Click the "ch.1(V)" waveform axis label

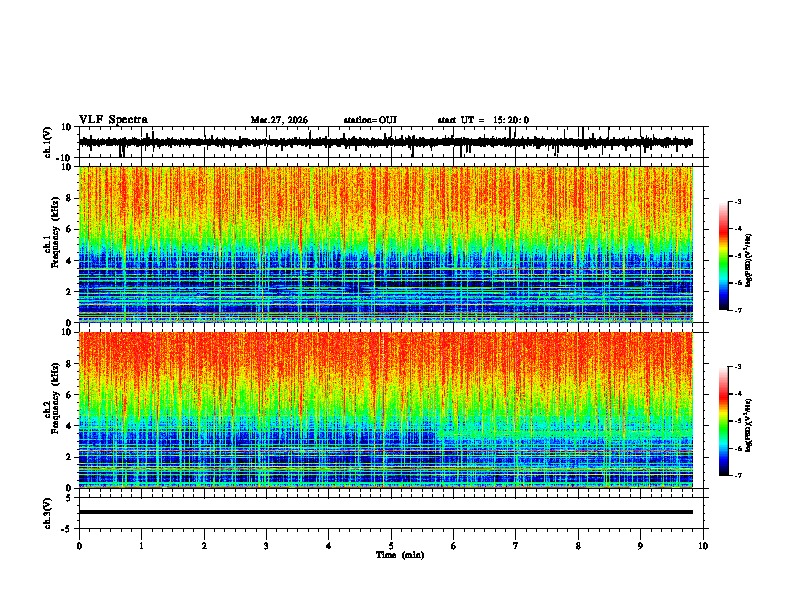pos(47,142)
